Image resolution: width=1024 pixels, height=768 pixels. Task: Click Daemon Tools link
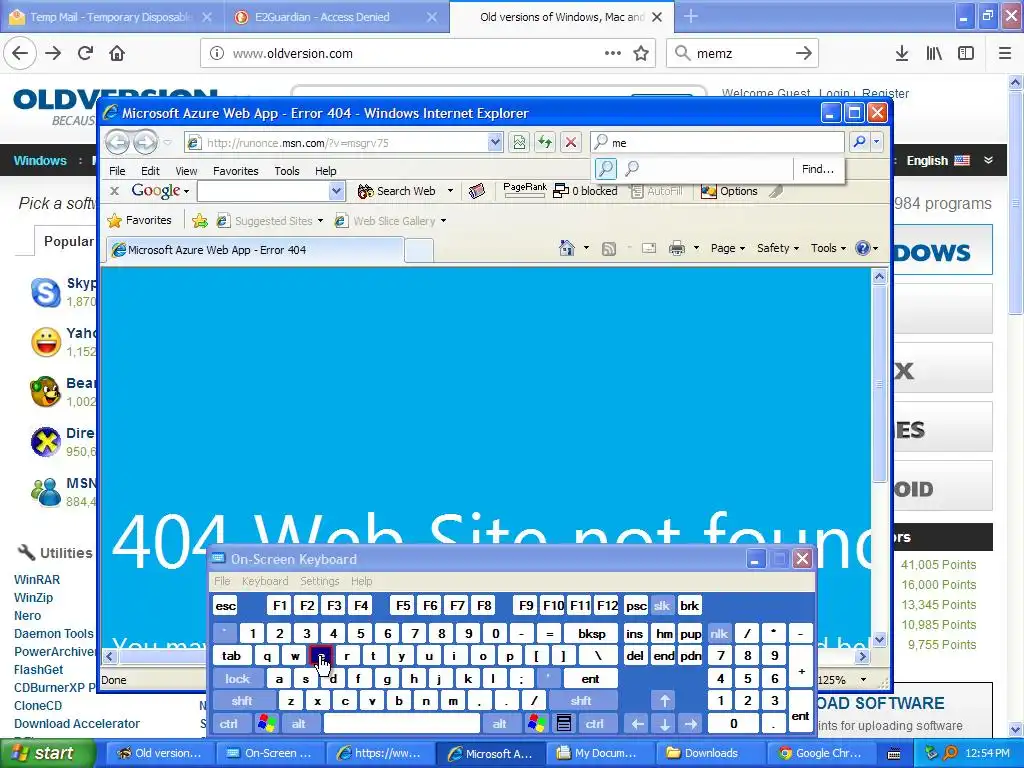point(54,633)
